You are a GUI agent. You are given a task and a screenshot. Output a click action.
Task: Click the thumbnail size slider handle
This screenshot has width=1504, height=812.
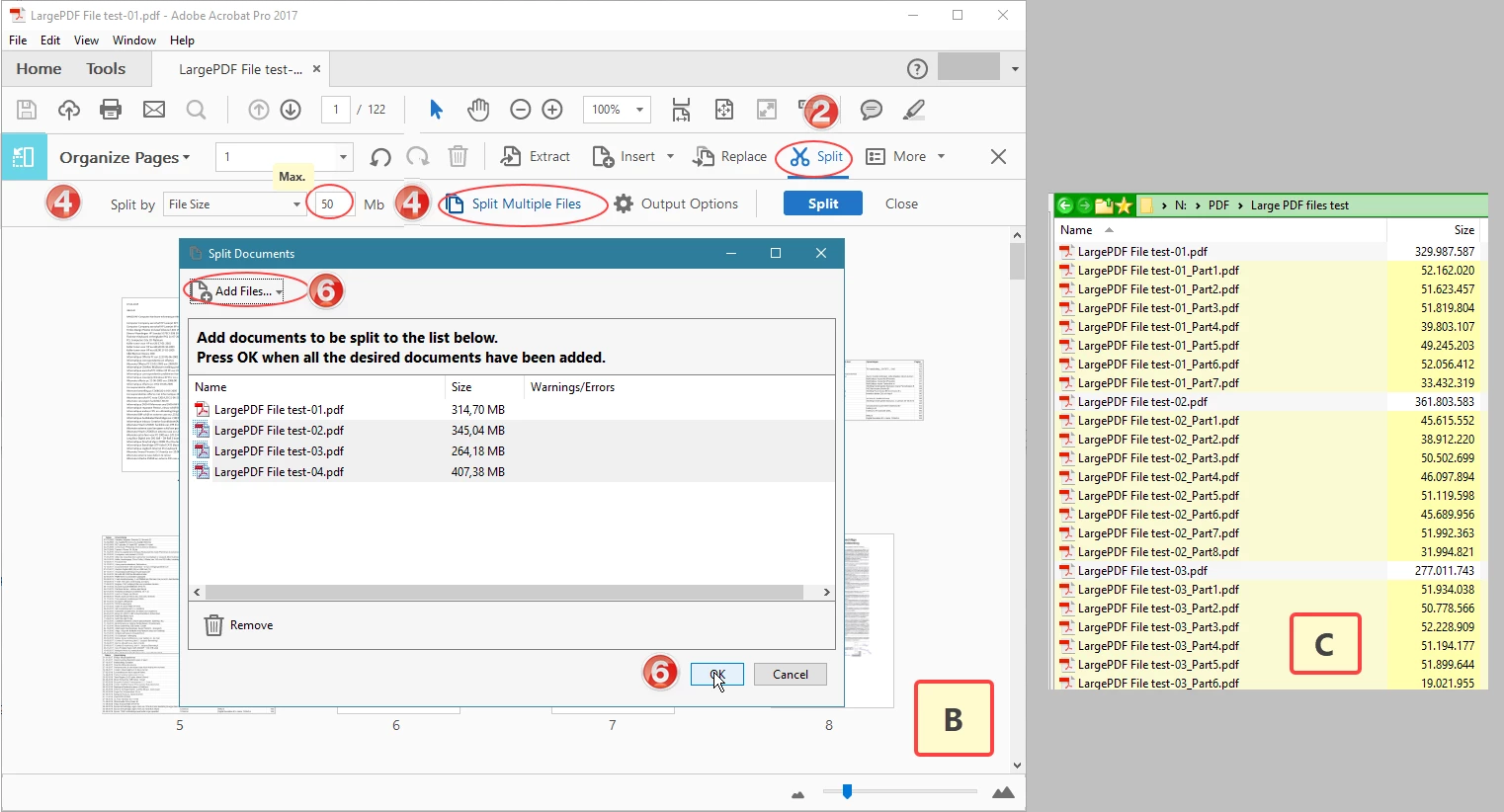point(847,791)
